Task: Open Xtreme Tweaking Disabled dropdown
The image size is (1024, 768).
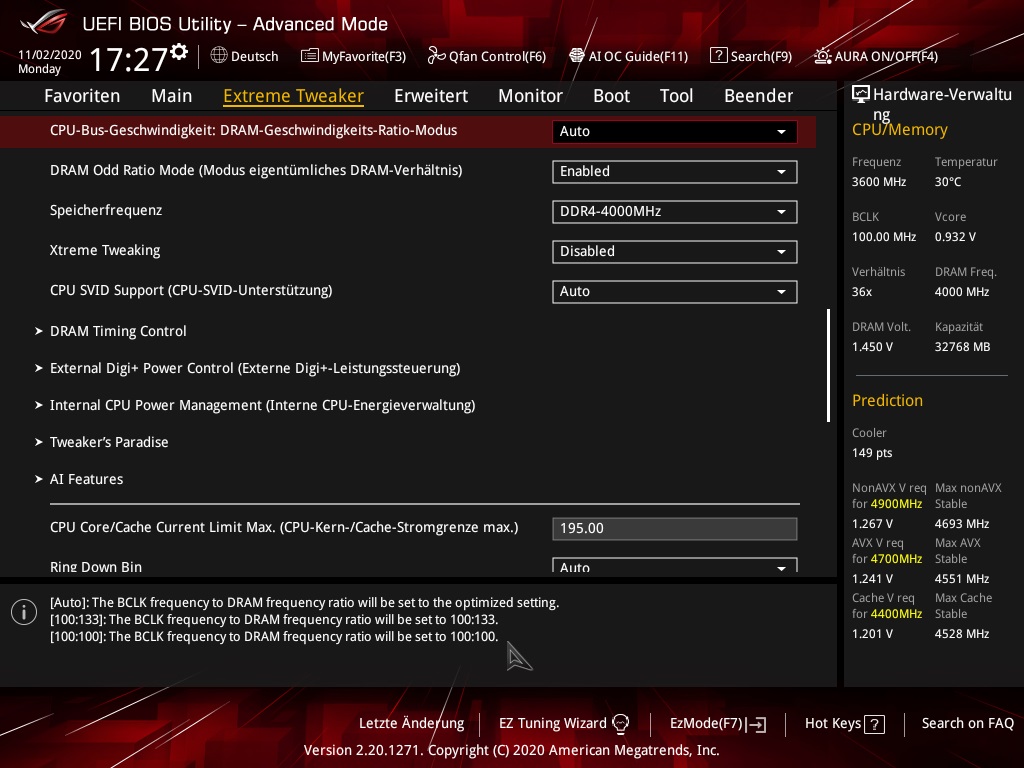Action: pyautogui.click(x=675, y=251)
